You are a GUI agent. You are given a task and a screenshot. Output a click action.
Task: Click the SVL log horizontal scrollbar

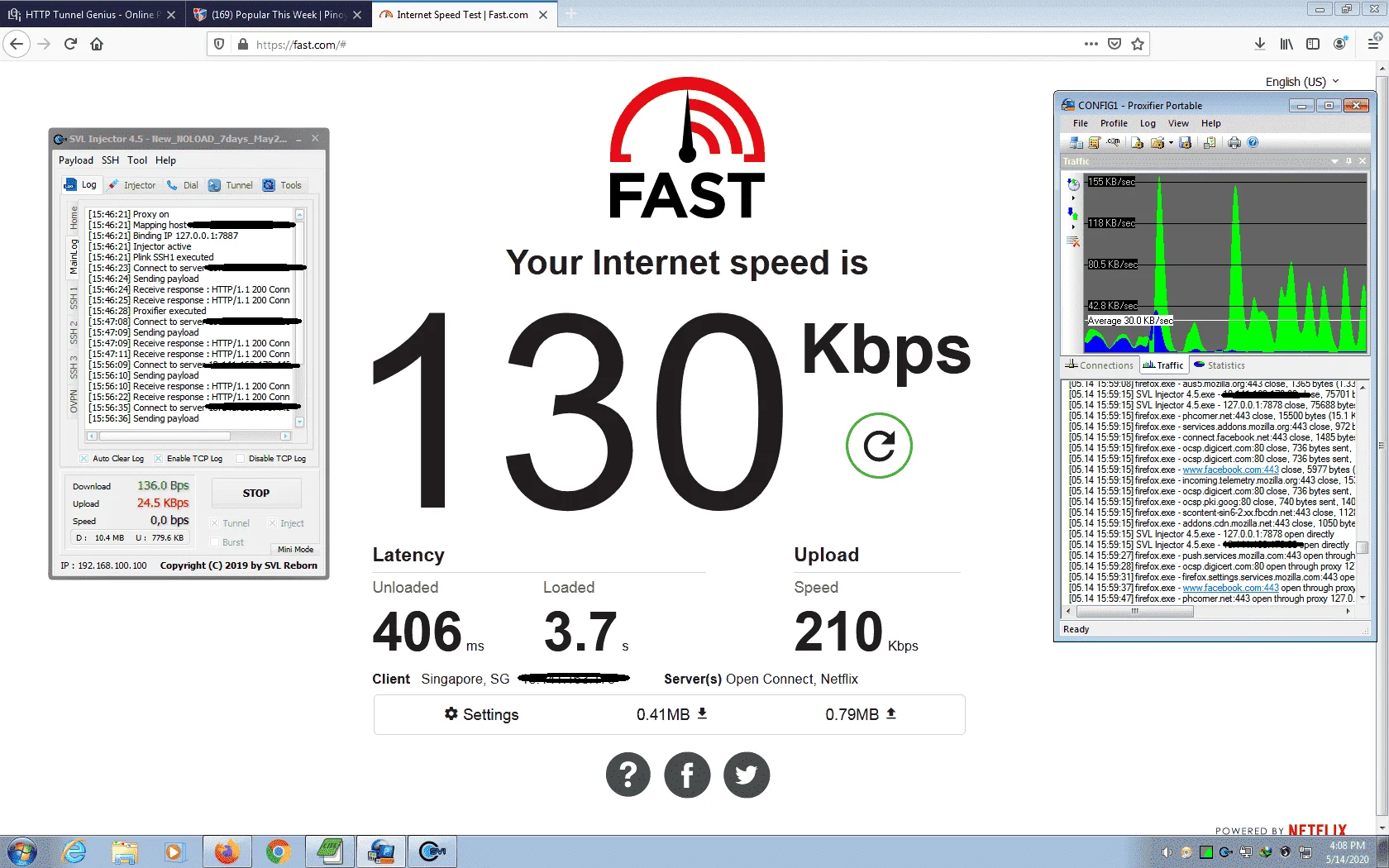pos(189,436)
